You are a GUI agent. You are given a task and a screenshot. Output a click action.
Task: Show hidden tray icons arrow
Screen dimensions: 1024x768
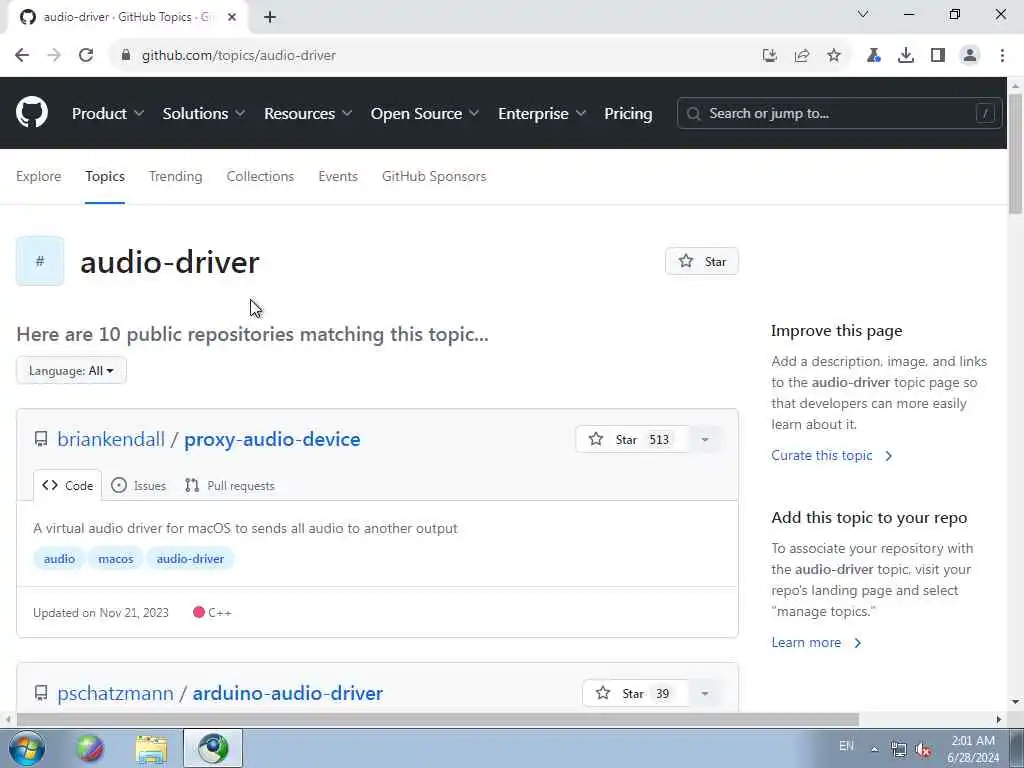(x=874, y=749)
